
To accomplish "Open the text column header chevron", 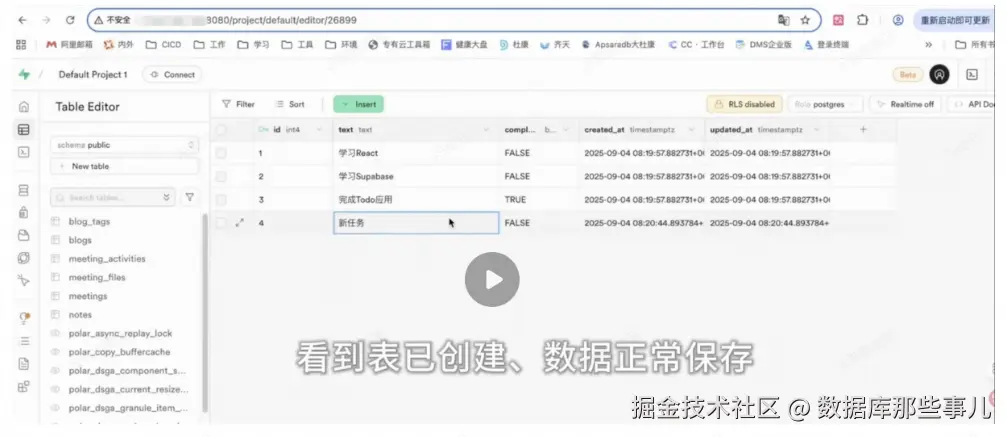I will (487, 130).
